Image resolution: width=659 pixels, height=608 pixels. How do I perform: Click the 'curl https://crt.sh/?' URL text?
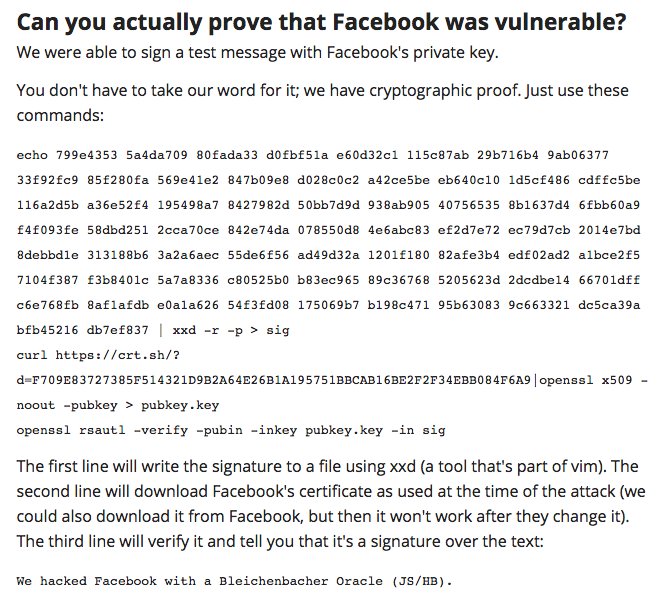[x=98, y=355]
